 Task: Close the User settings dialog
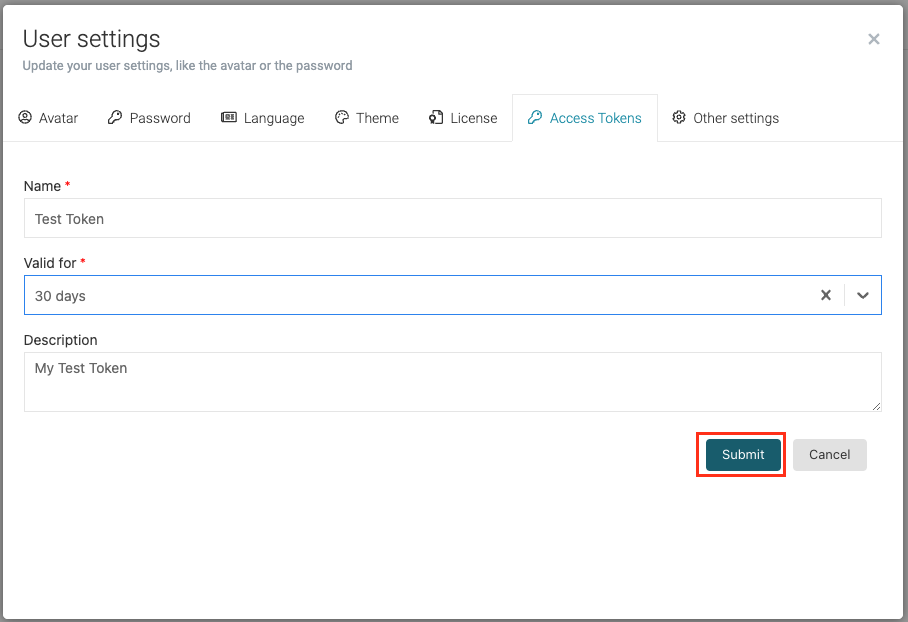[874, 39]
